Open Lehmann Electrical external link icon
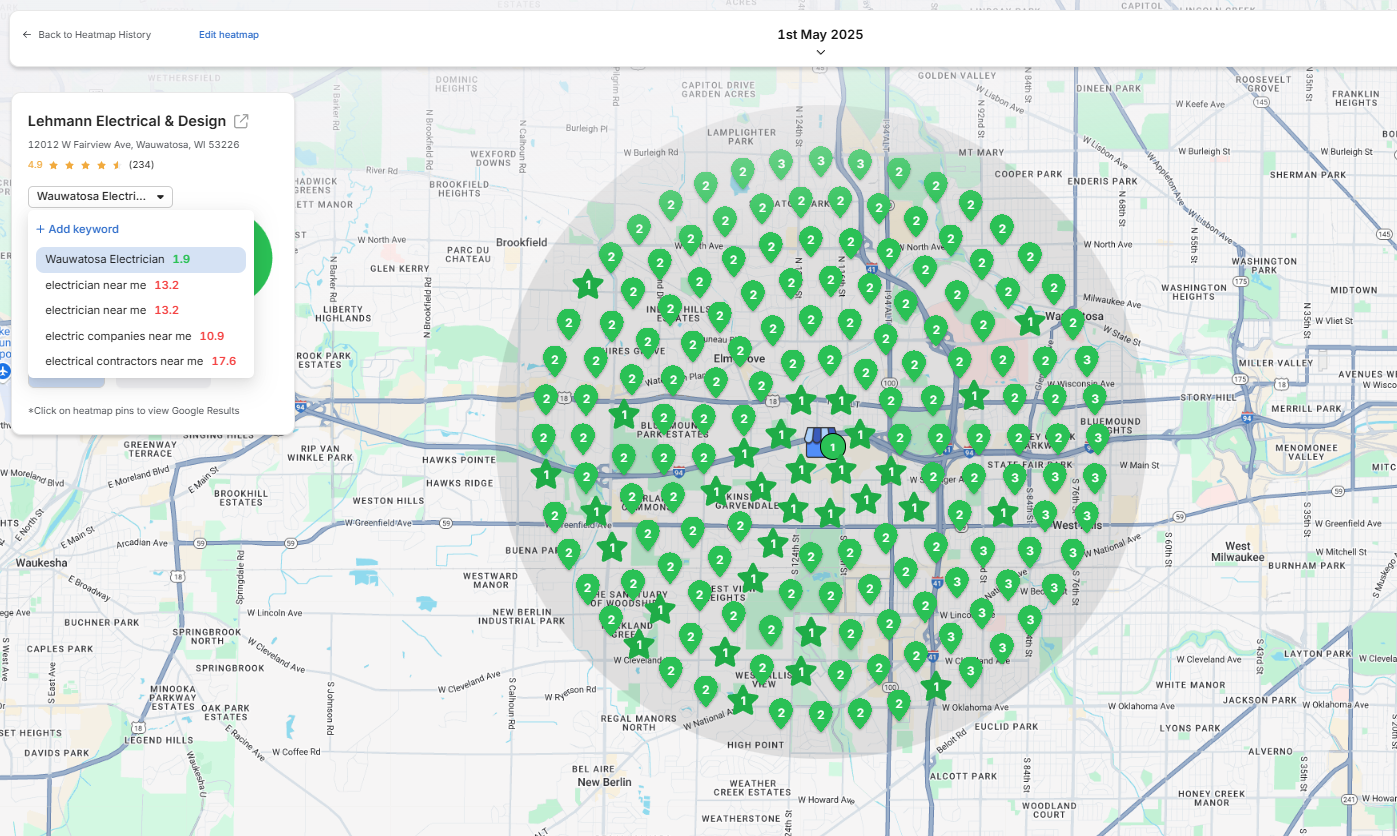The image size is (1397, 836). tap(241, 121)
